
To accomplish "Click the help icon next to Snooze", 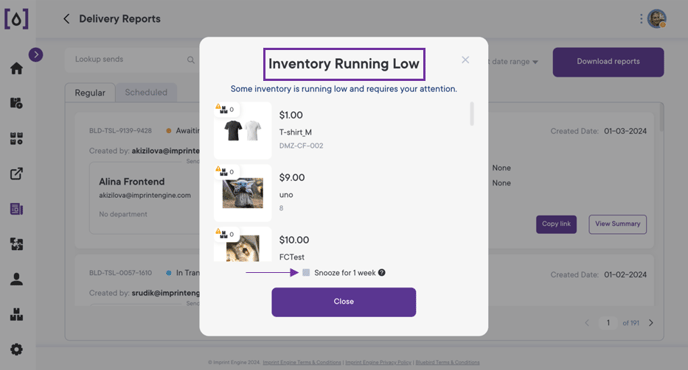I will click(x=382, y=273).
